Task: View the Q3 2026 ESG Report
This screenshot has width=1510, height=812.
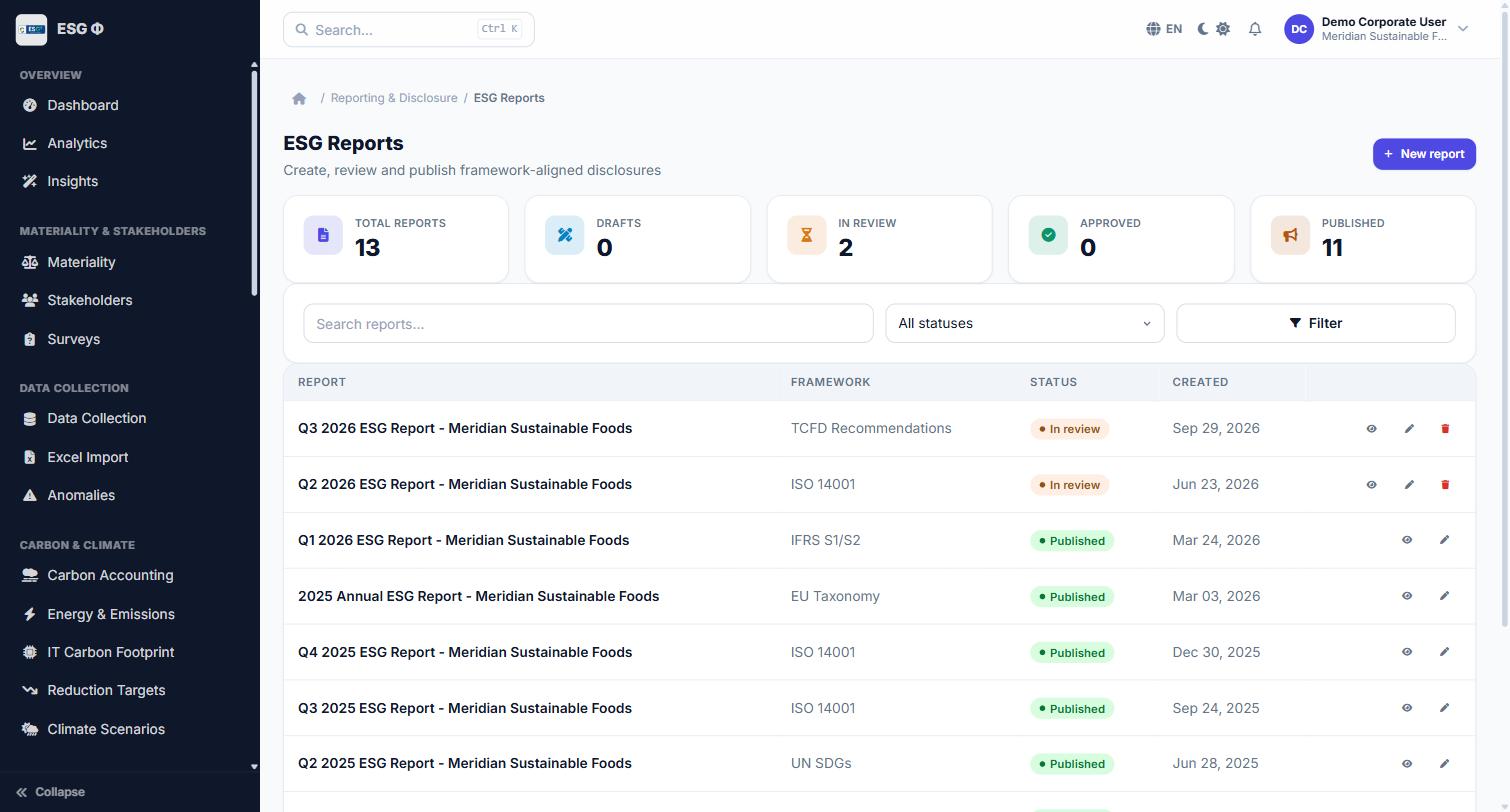Action: [x=1372, y=428]
